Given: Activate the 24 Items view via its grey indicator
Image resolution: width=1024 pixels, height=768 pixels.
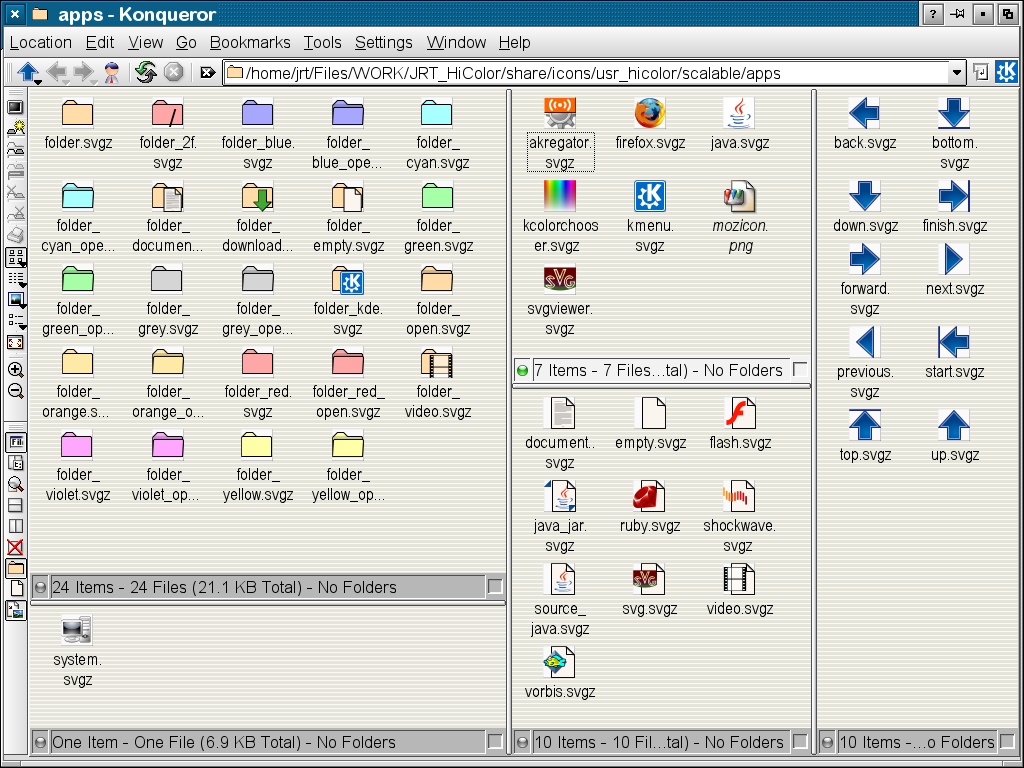Looking at the screenshot, I should pyautogui.click(x=40, y=587).
